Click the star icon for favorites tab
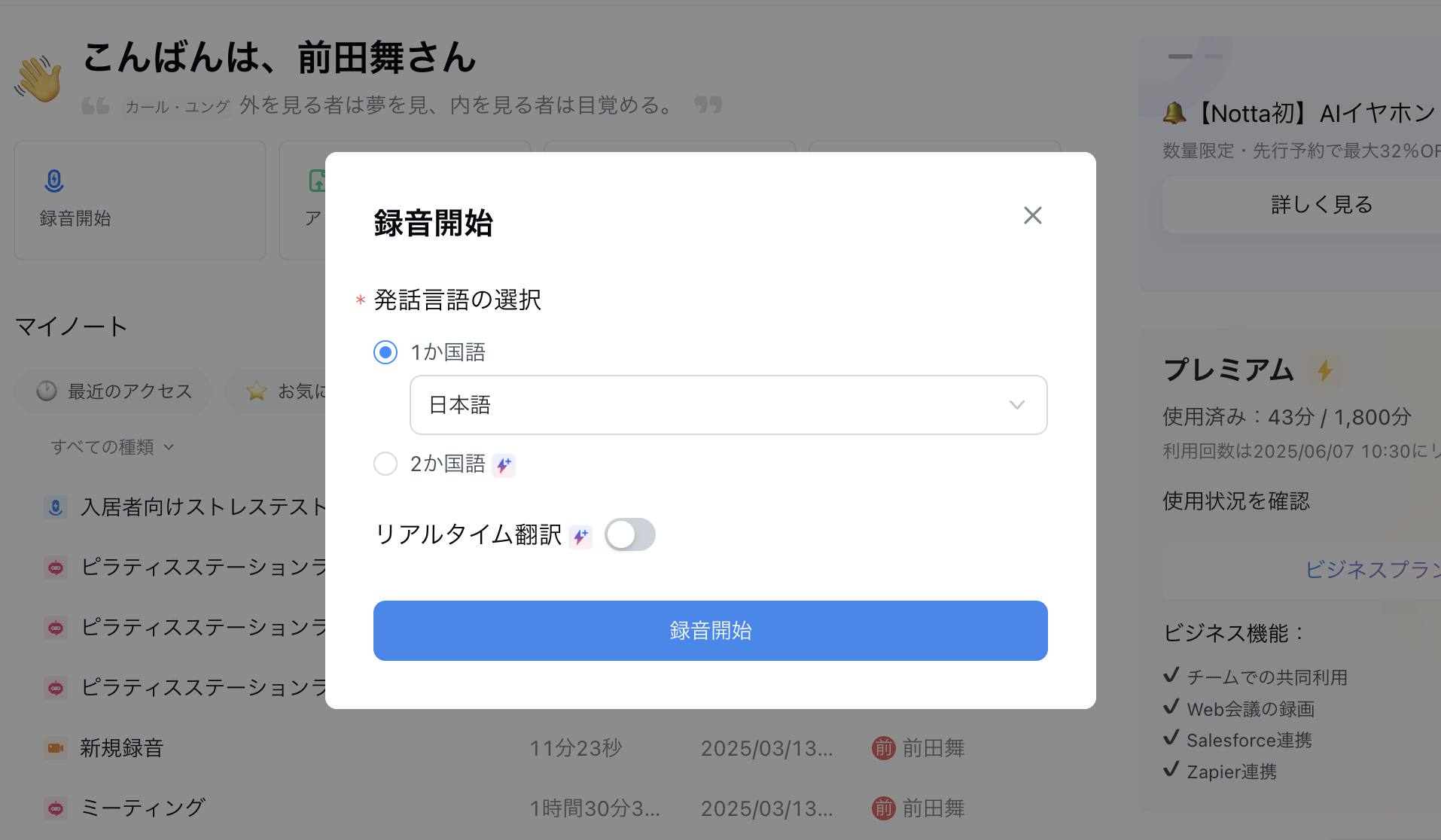This screenshot has height=840, width=1441. 257,391
